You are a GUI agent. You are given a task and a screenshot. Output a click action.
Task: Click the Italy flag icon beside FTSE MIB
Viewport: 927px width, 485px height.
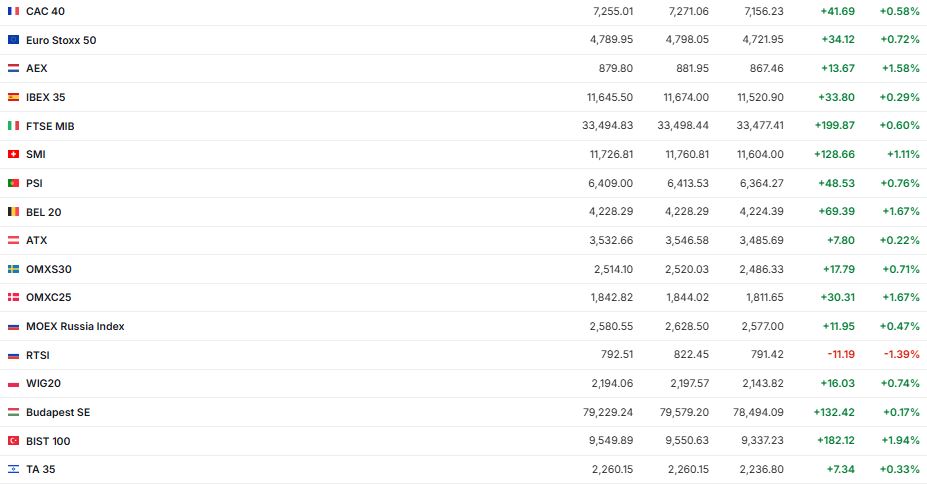pyautogui.click(x=13, y=126)
